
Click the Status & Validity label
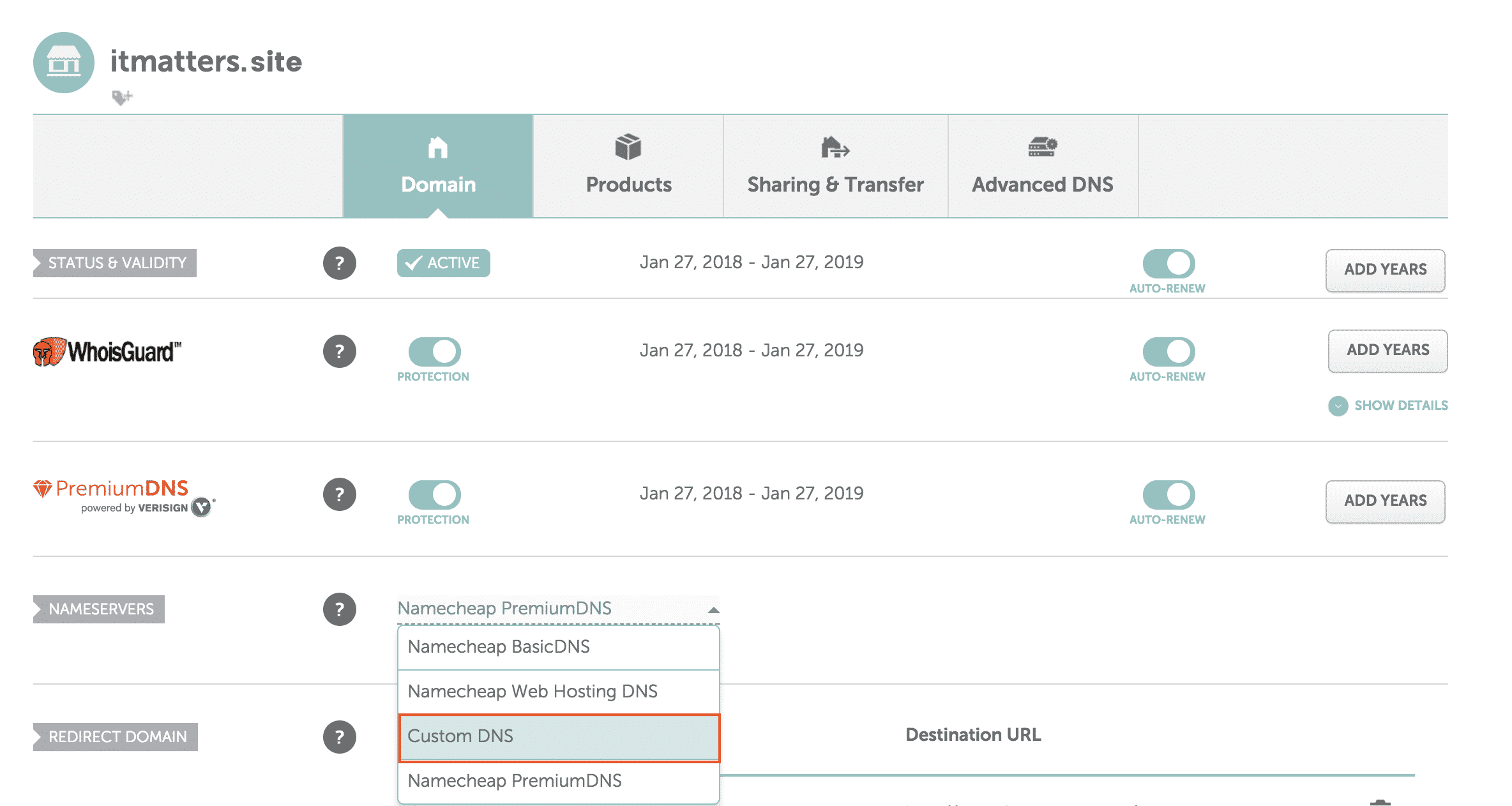click(x=115, y=263)
